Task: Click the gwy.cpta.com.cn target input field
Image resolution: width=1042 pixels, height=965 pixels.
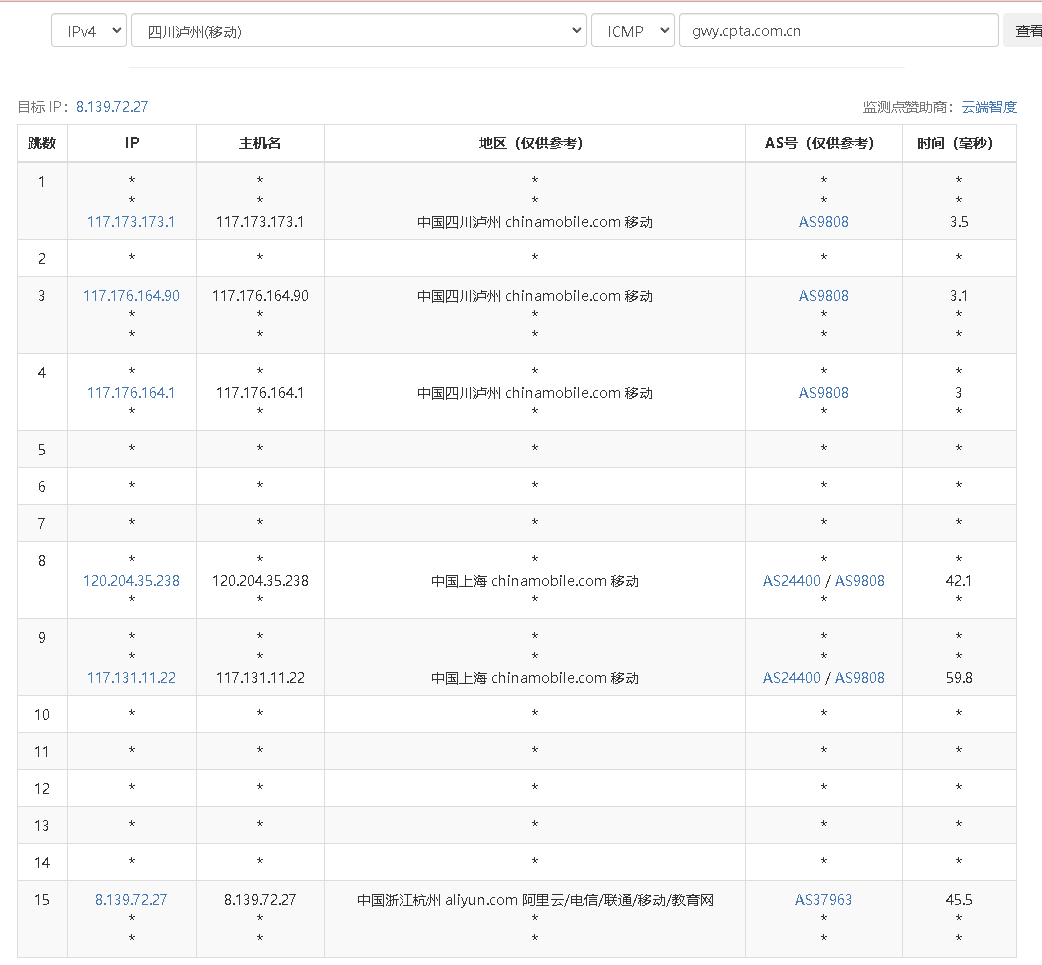Action: pyautogui.click(x=838, y=31)
